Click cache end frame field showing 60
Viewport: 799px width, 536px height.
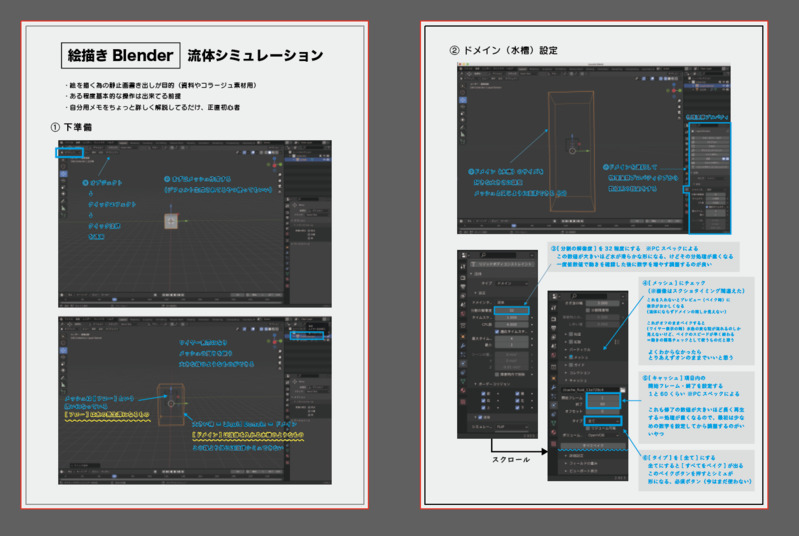click(x=603, y=404)
